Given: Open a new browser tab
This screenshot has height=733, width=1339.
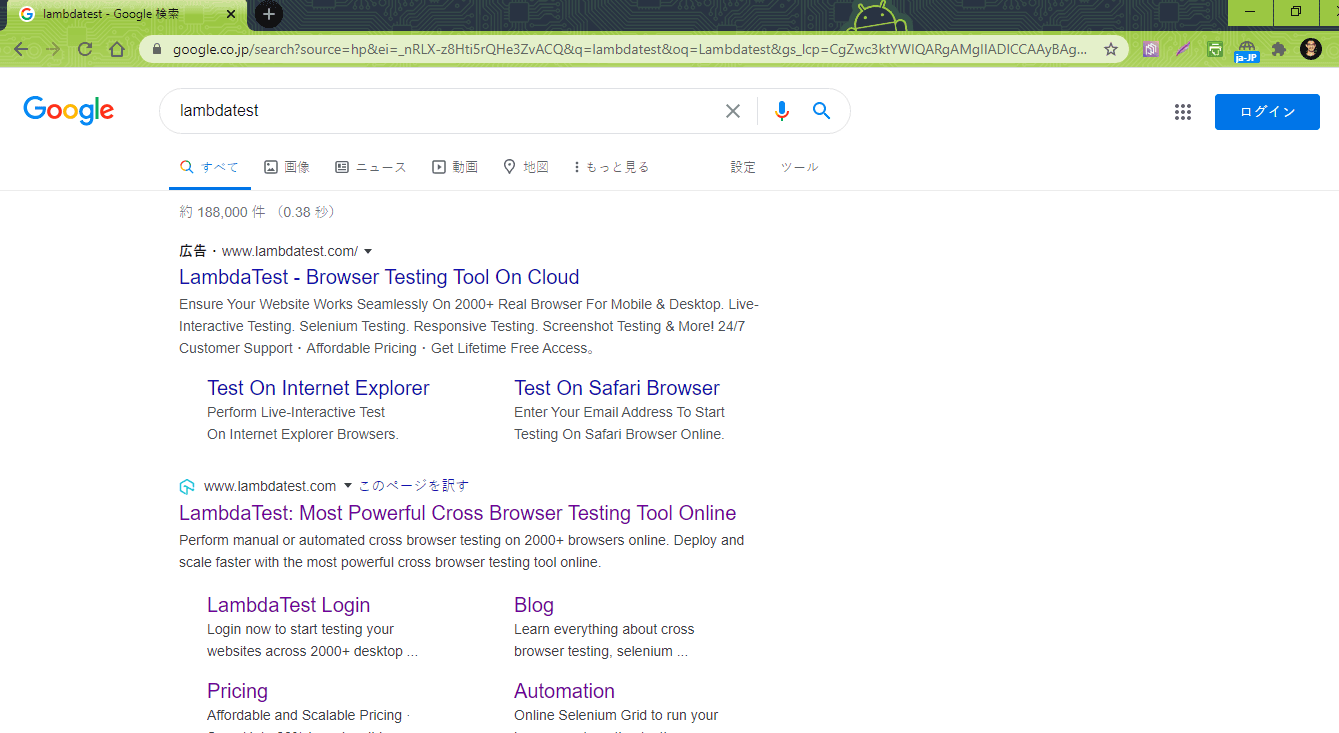Looking at the screenshot, I should click(x=269, y=14).
